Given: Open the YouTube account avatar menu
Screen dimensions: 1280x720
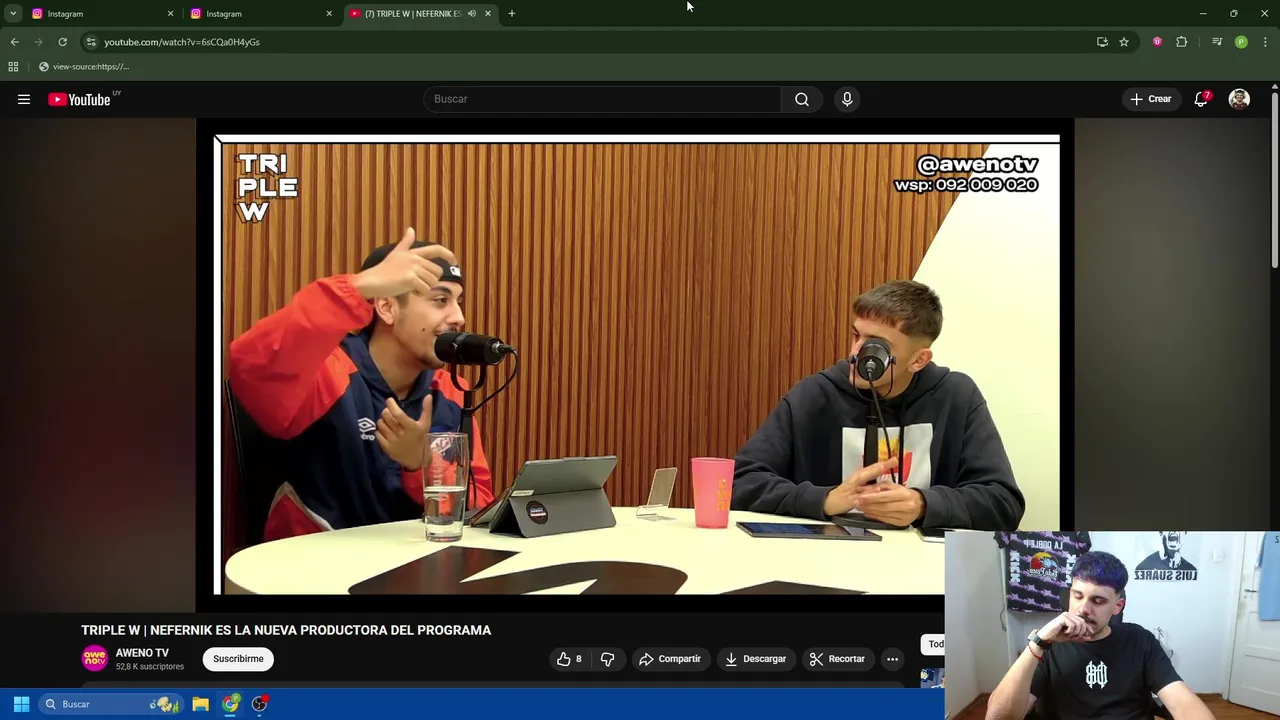Looking at the screenshot, I should pos(1239,99).
